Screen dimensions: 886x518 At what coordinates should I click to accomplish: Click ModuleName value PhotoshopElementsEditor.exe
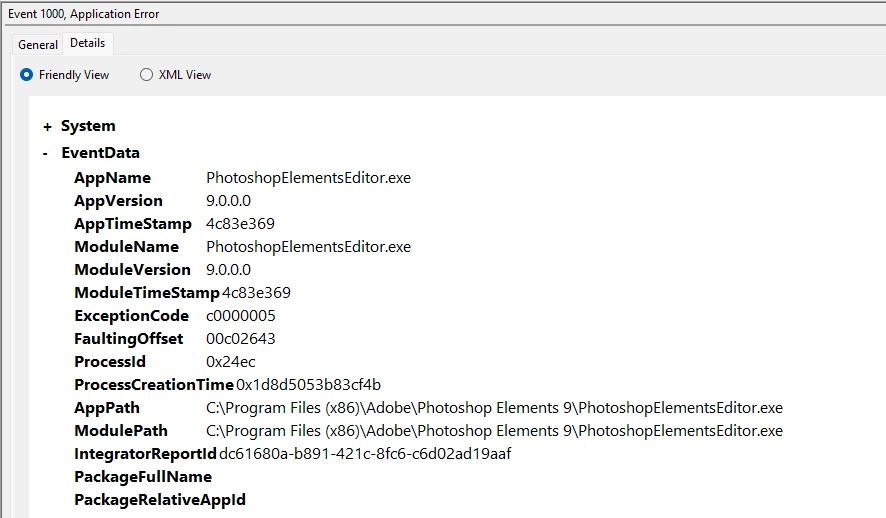(x=309, y=247)
